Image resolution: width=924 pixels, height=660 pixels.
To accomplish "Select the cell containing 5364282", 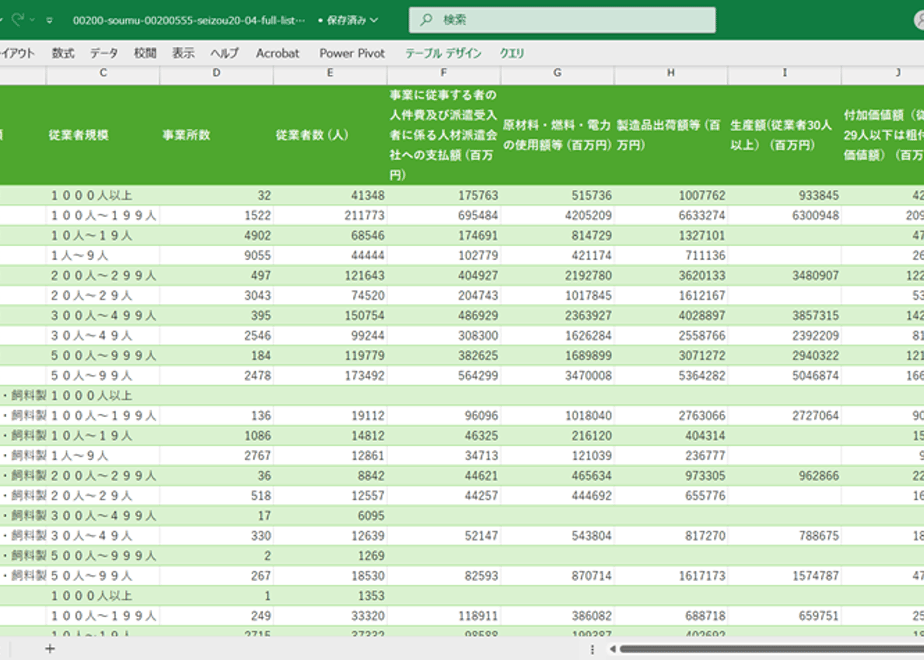I will point(671,375).
